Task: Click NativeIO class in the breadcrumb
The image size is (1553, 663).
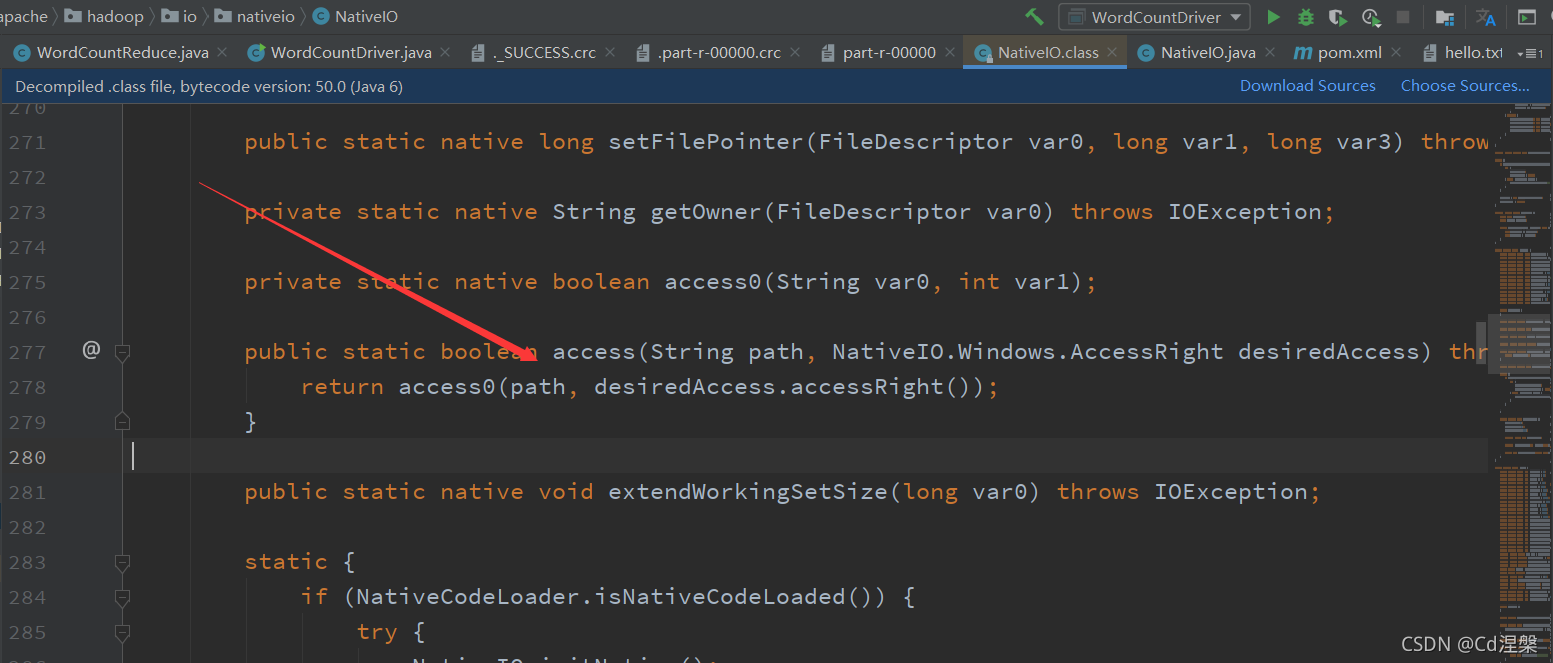Action: pos(354,16)
